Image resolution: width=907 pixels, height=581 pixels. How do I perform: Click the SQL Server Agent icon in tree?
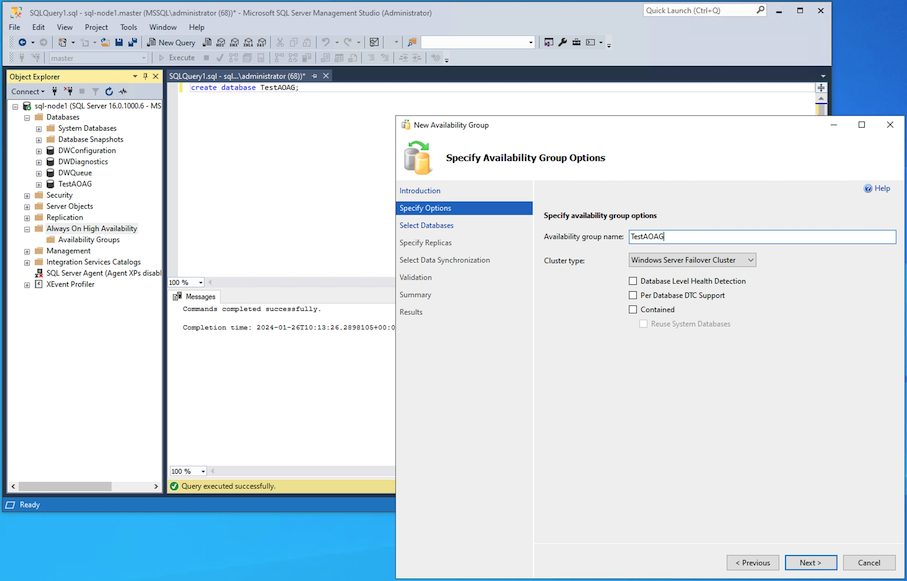(x=39, y=273)
